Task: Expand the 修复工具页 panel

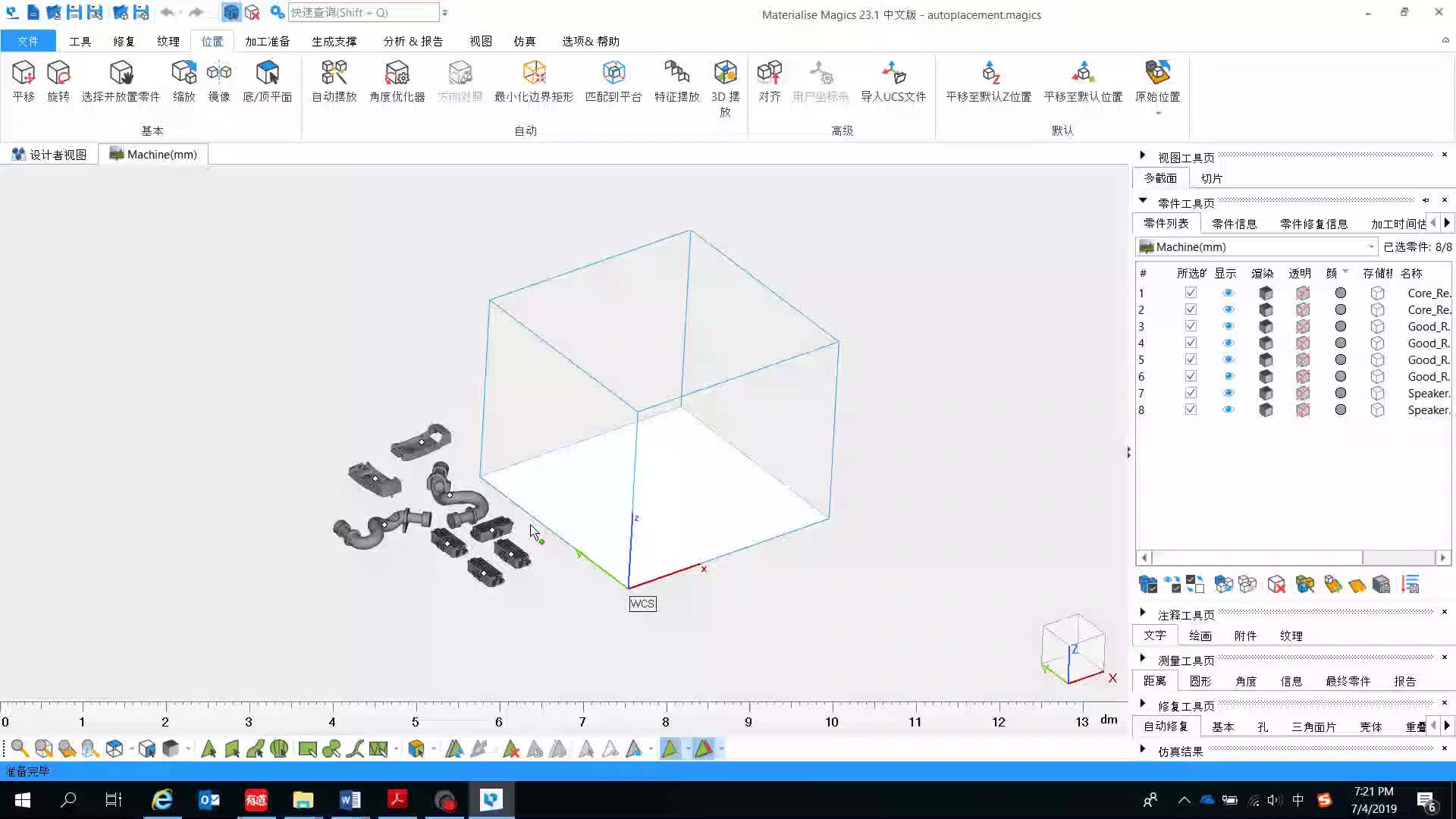Action: pyautogui.click(x=1143, y=704)
